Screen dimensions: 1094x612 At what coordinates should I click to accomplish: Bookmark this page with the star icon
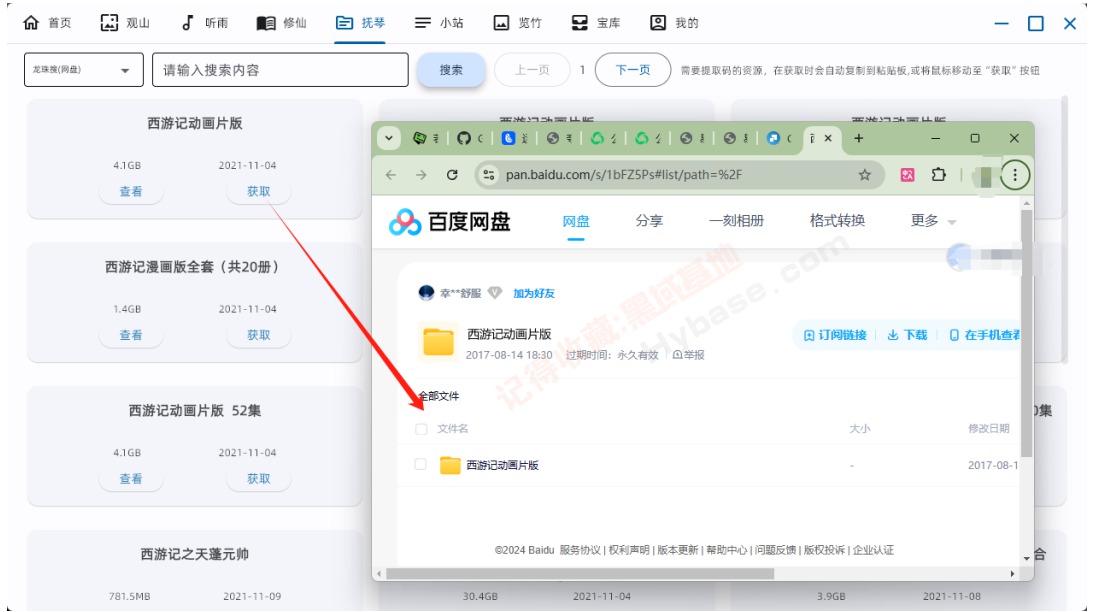point(864,175)
